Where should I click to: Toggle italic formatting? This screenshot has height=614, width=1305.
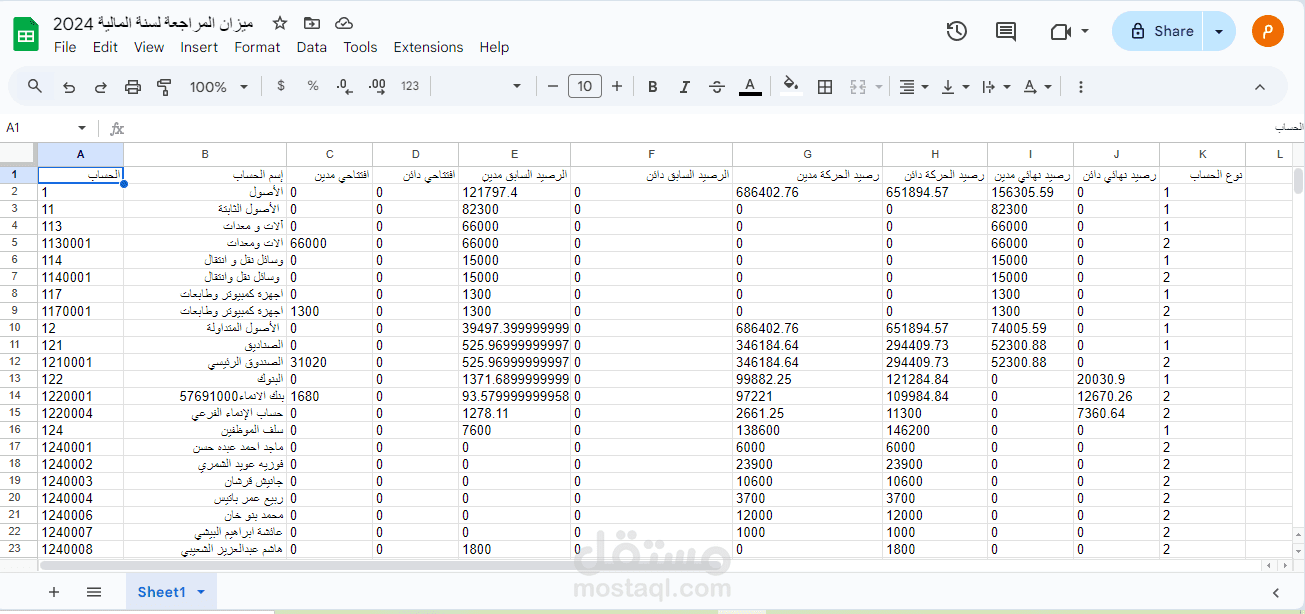(685, 87)
